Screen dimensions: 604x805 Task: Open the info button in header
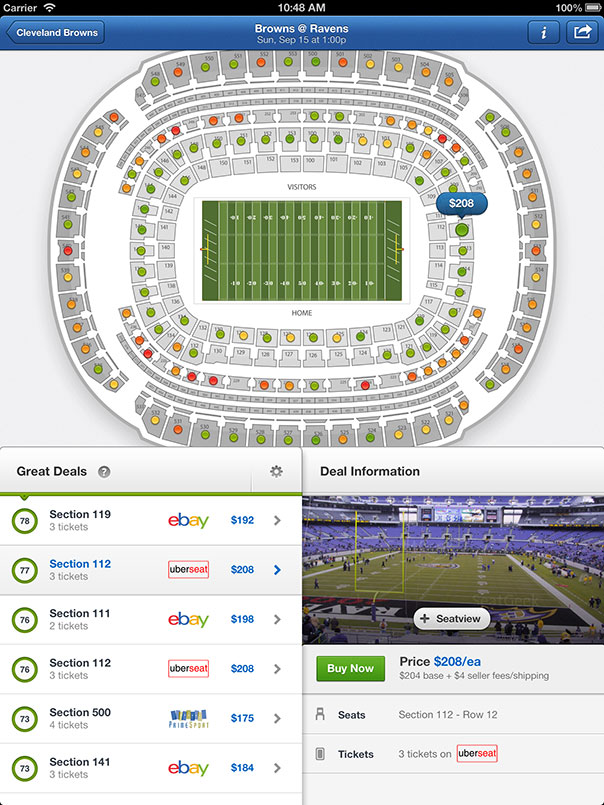[543, 32]
